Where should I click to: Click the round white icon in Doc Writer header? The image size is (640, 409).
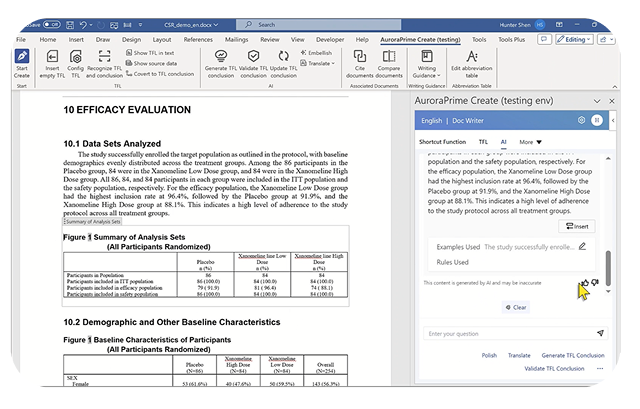(x=597, y=120)
